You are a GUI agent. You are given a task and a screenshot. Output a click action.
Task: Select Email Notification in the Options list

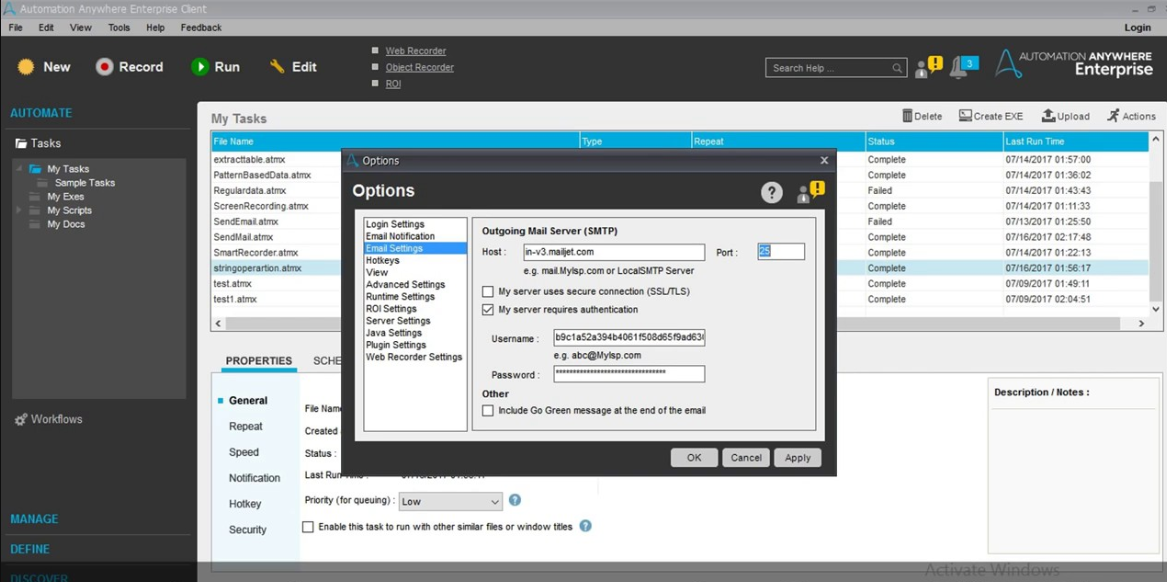point(400,237)
